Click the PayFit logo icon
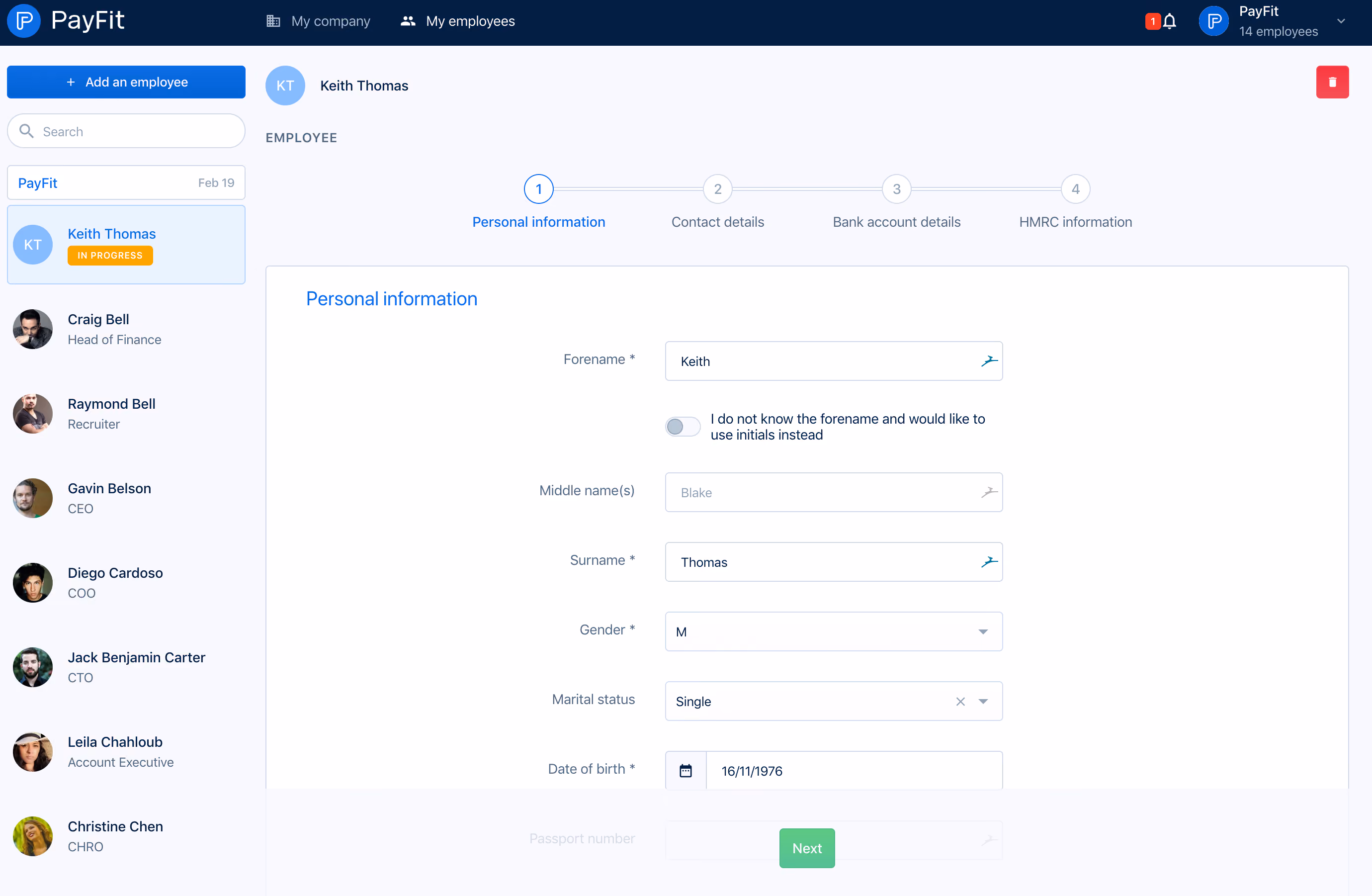Viewport: 1372px width, 896px height. 24,21
